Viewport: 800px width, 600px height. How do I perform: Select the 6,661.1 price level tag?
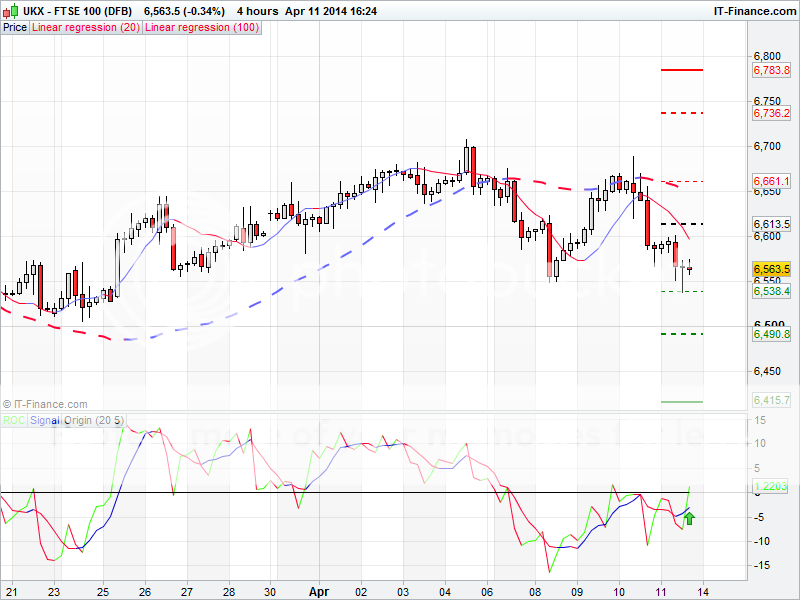point(771,181)
